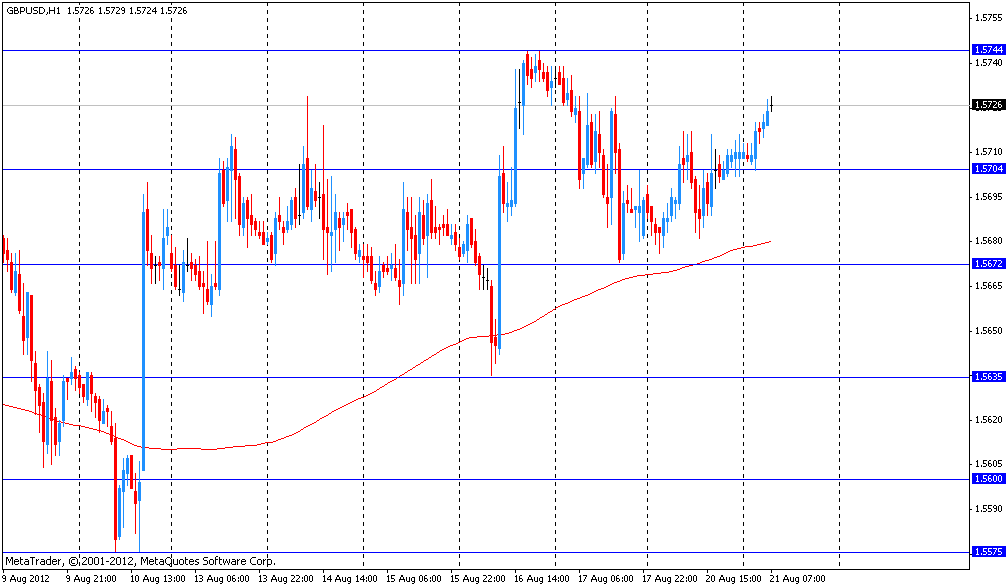Click the 20 Aug 15:00 time label

[x=733, y=578]
